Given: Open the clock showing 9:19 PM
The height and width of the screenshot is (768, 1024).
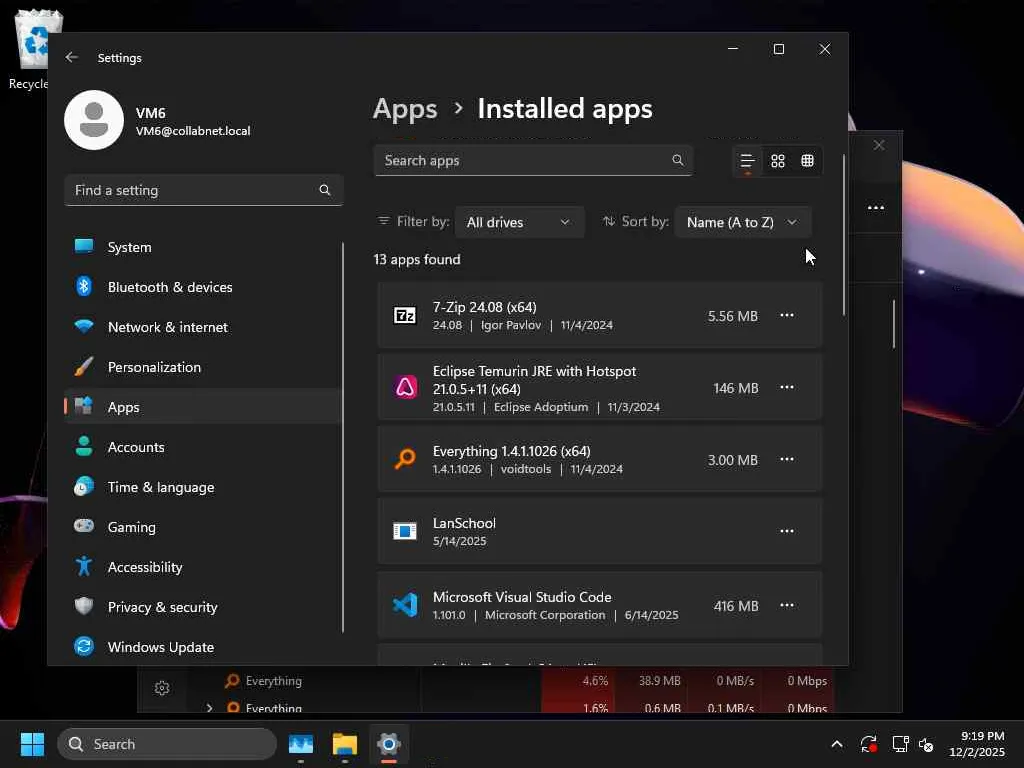Looking at the screenshot, I should 977,744.
